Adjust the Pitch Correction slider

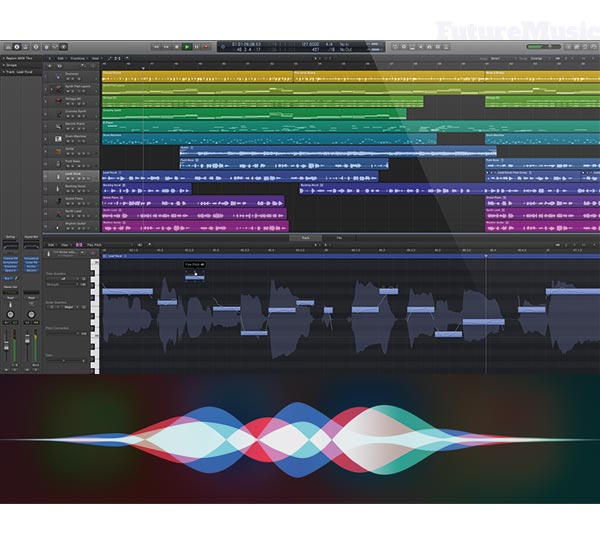coord(63,333)
